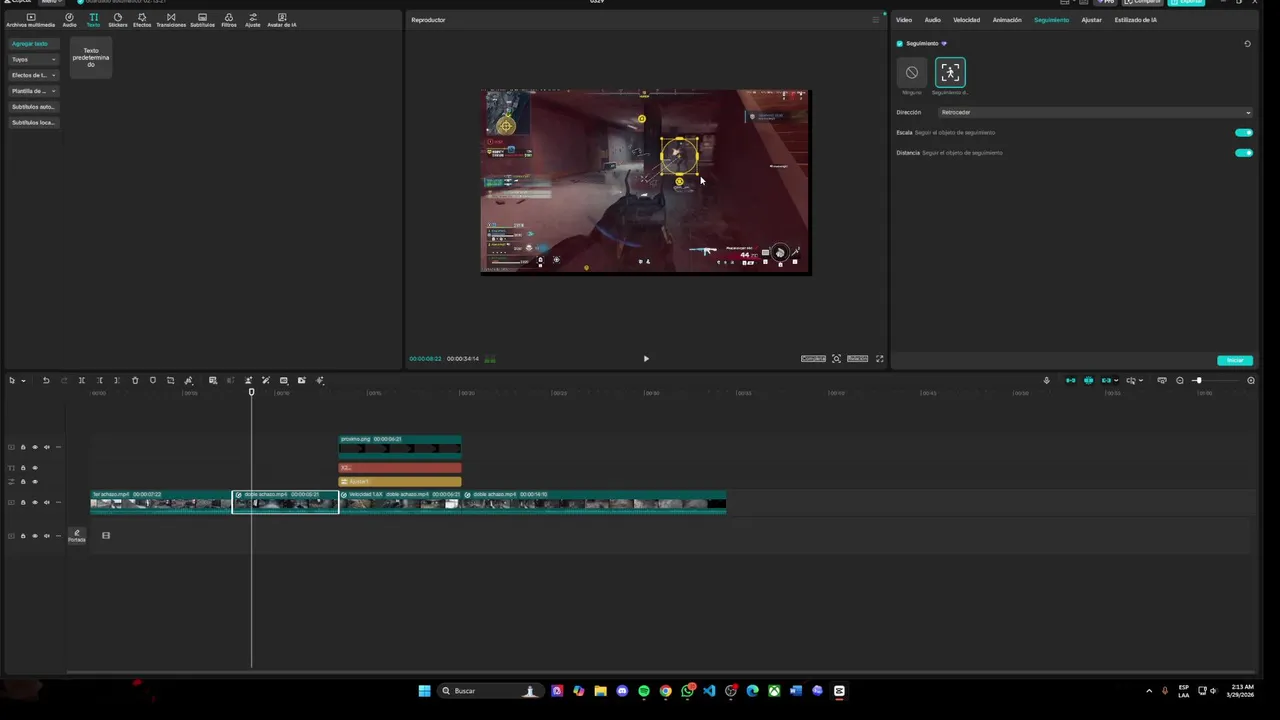
Task: Switch to the Ajustar tab
Action: point(1091,20)
